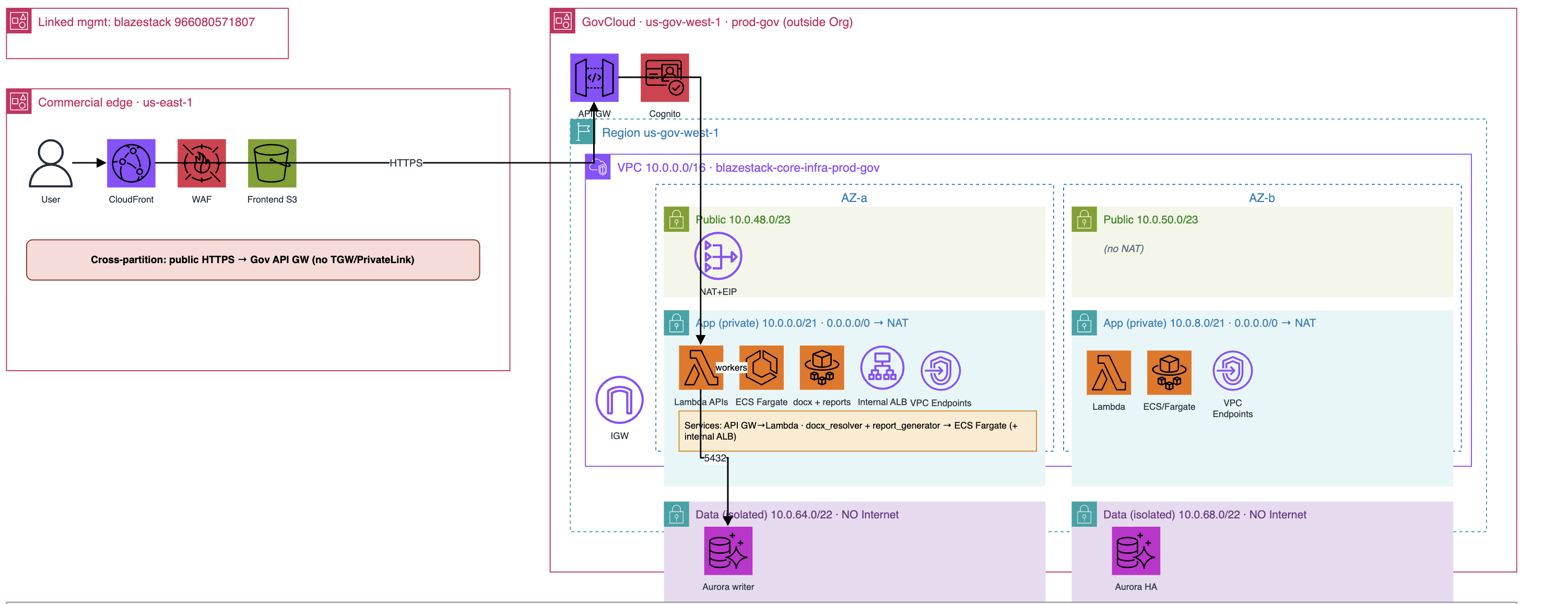The image size is (1568, 604).
Task: Click the ECS Fargate icon in AZ-a
Action: (761, 368)
